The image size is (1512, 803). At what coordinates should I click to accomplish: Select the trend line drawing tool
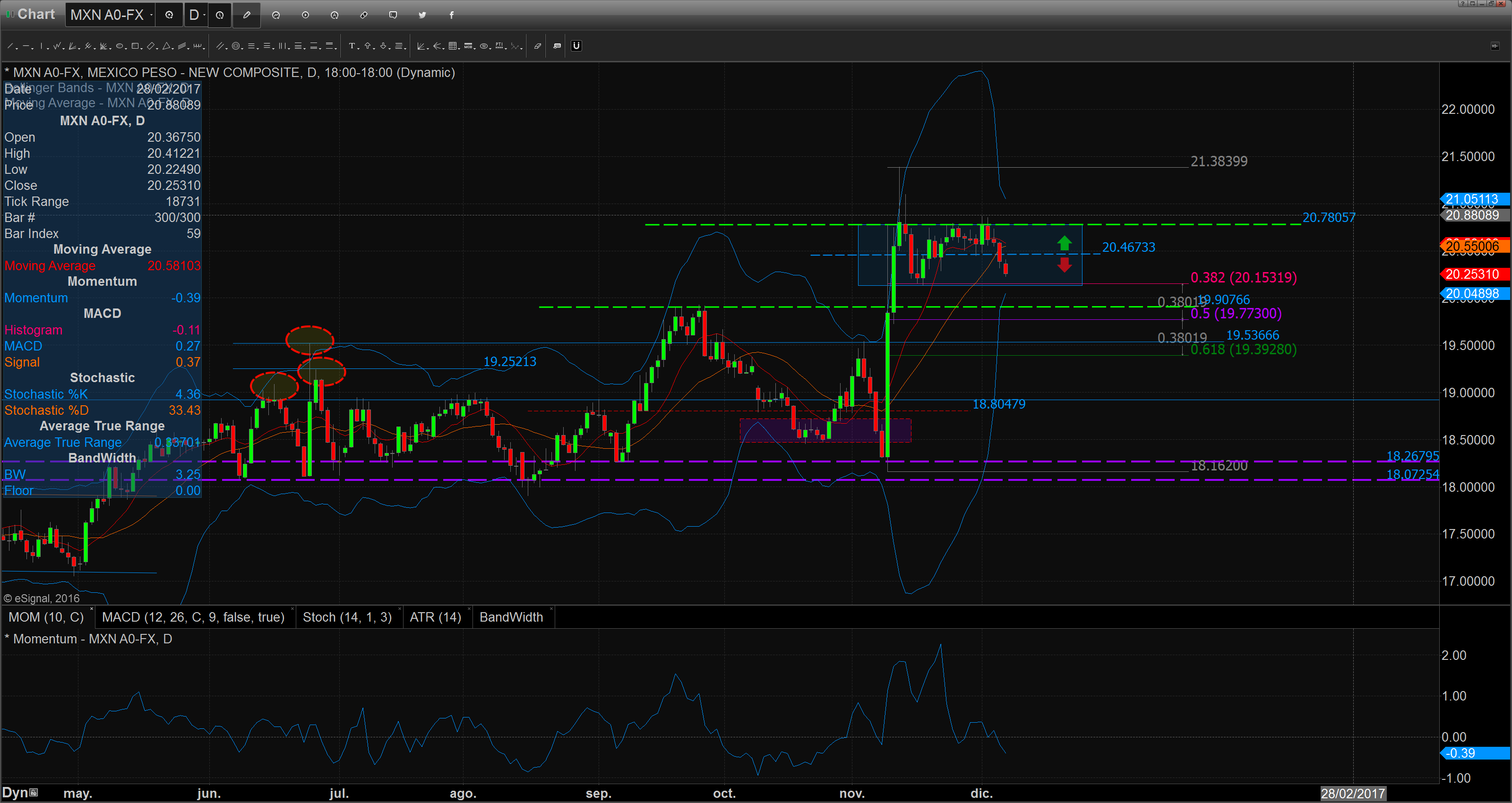(x=10, y=46)
